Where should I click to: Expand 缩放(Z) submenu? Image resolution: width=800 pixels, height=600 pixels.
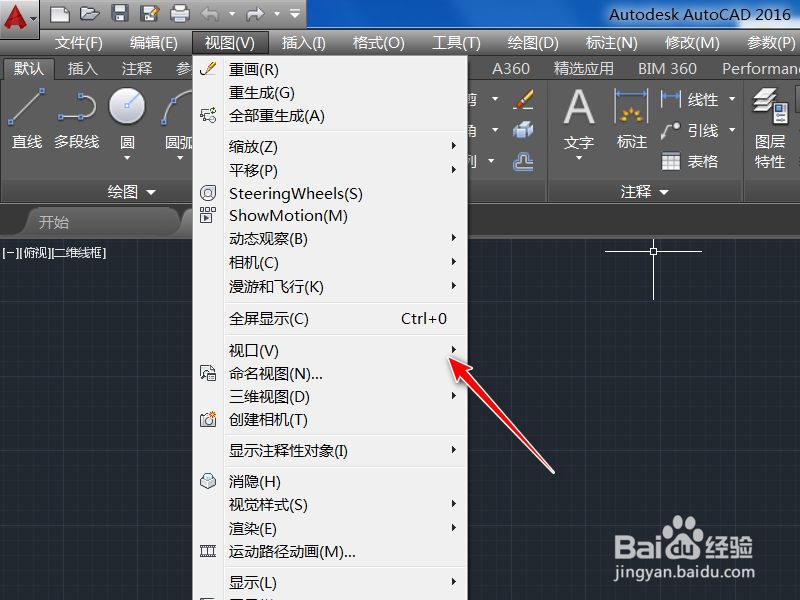[x=330, y=146]
